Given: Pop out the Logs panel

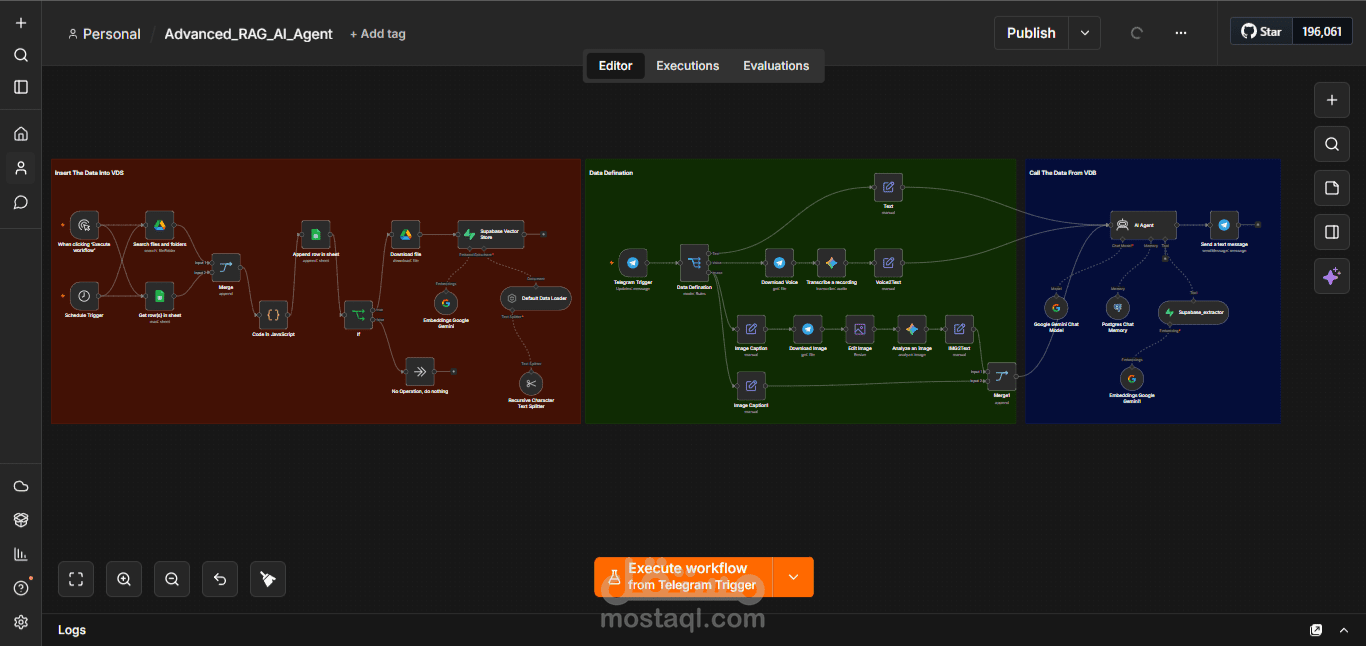Looking at the screenshot, I should (1316, 630).
